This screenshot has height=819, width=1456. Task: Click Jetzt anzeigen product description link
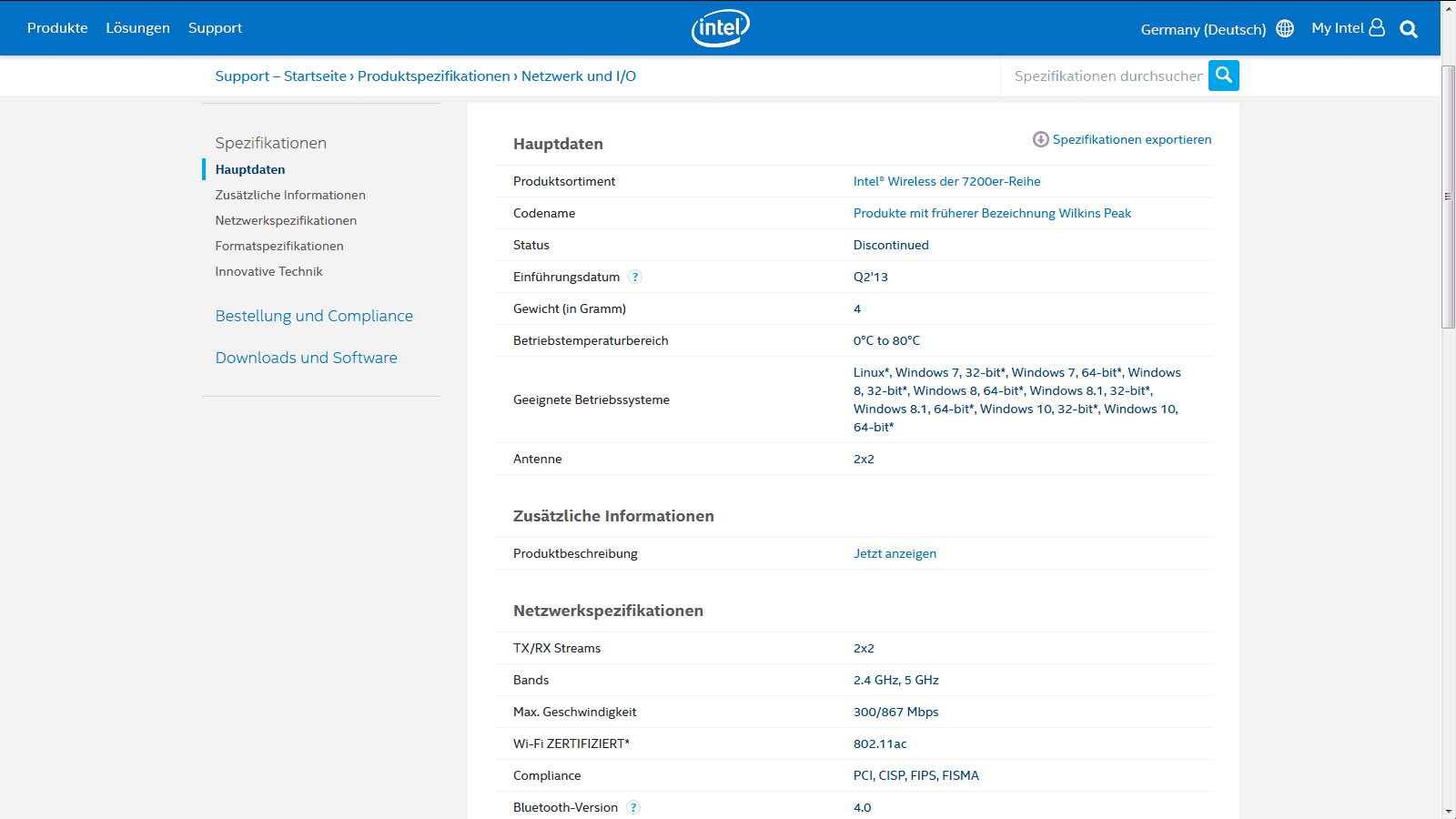(895, 553)
